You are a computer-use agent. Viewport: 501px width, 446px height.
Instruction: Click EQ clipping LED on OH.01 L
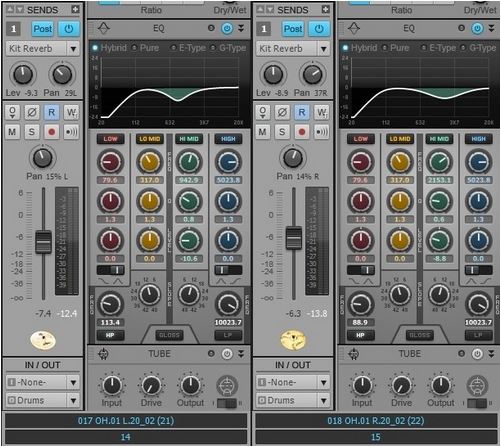click(x=211, y=28)
